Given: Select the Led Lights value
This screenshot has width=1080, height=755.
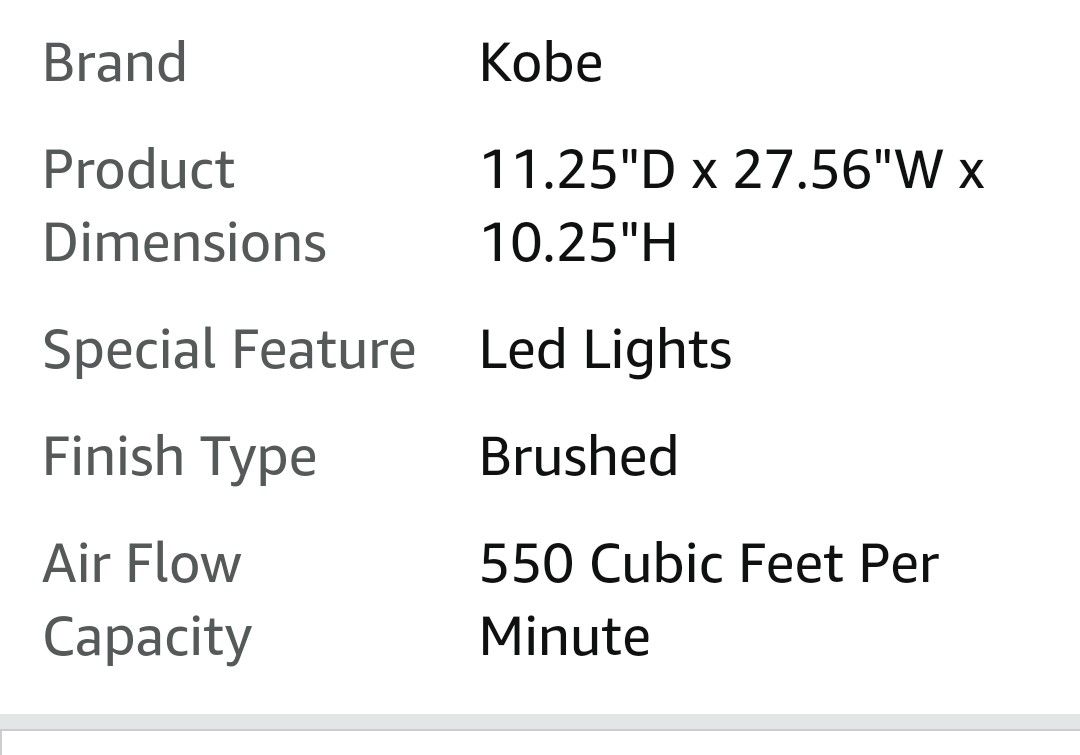Looking at the screenshot, I should coord(606,350).
